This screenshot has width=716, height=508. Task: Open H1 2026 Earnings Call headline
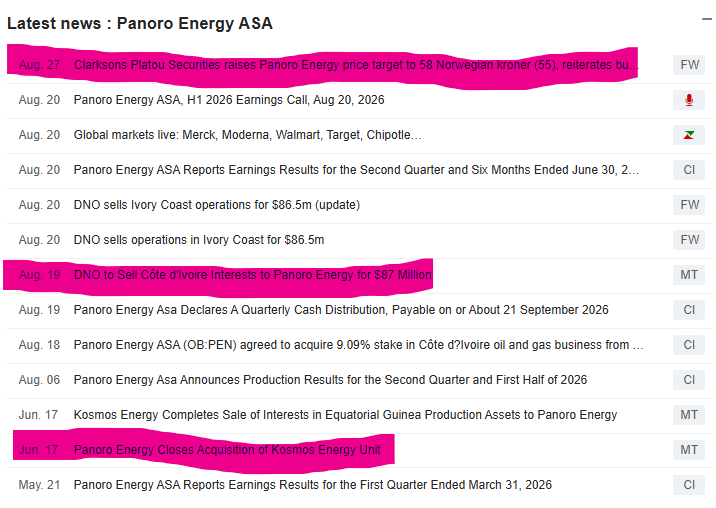(229, 100)
